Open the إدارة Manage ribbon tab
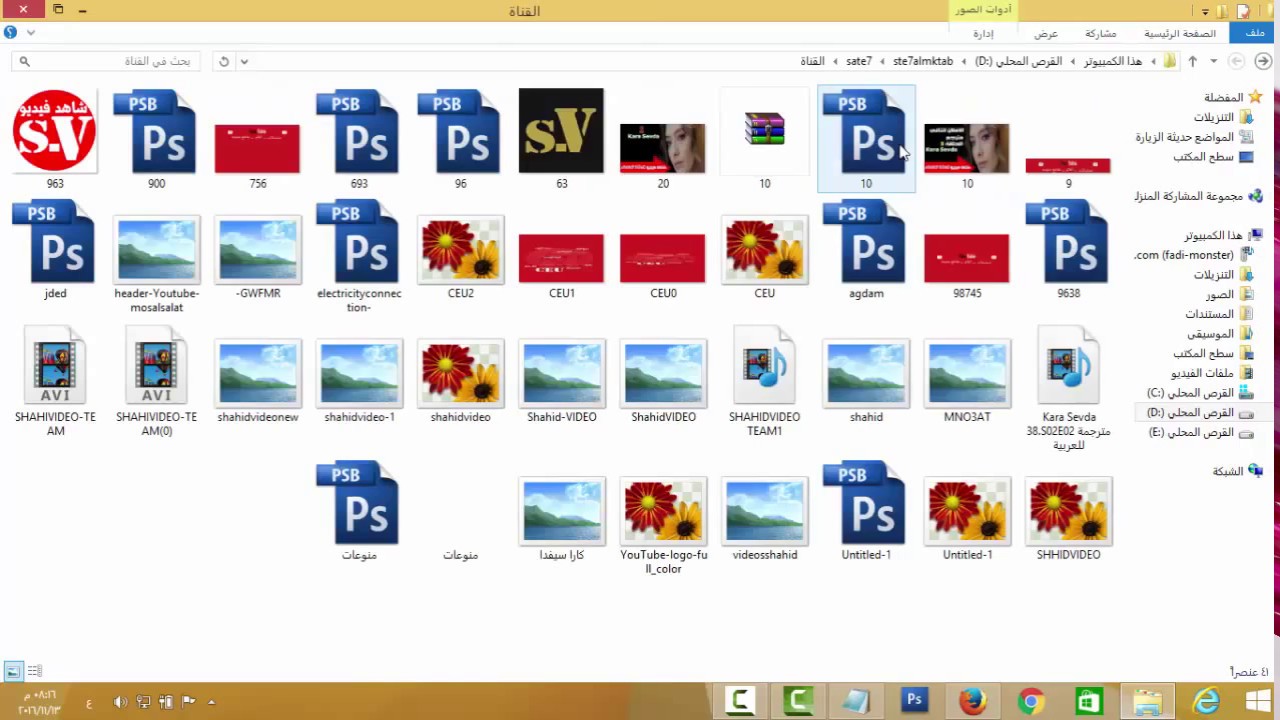This screenshot has height=720, width=1280. click(x=983, y=33)
